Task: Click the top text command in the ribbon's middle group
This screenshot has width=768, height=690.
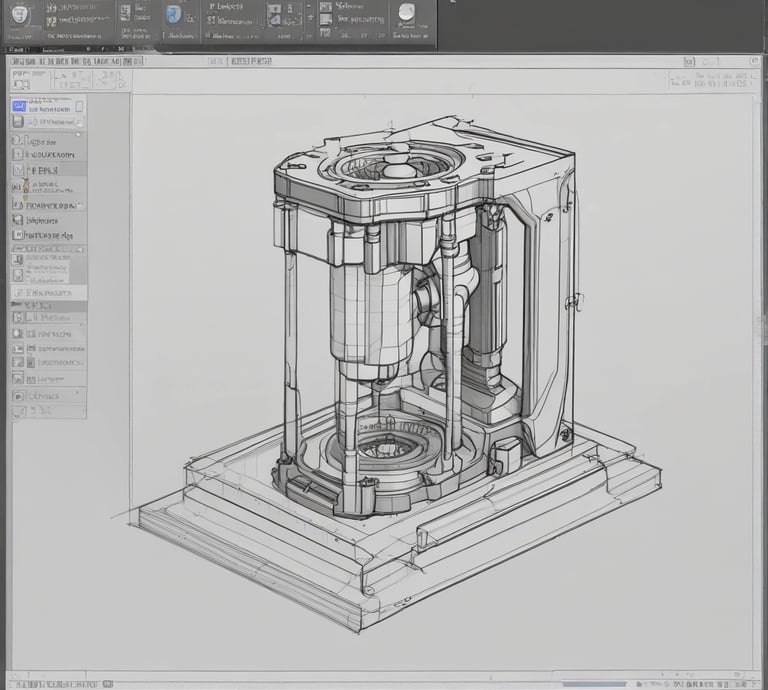Action: [x=226, y=7]
